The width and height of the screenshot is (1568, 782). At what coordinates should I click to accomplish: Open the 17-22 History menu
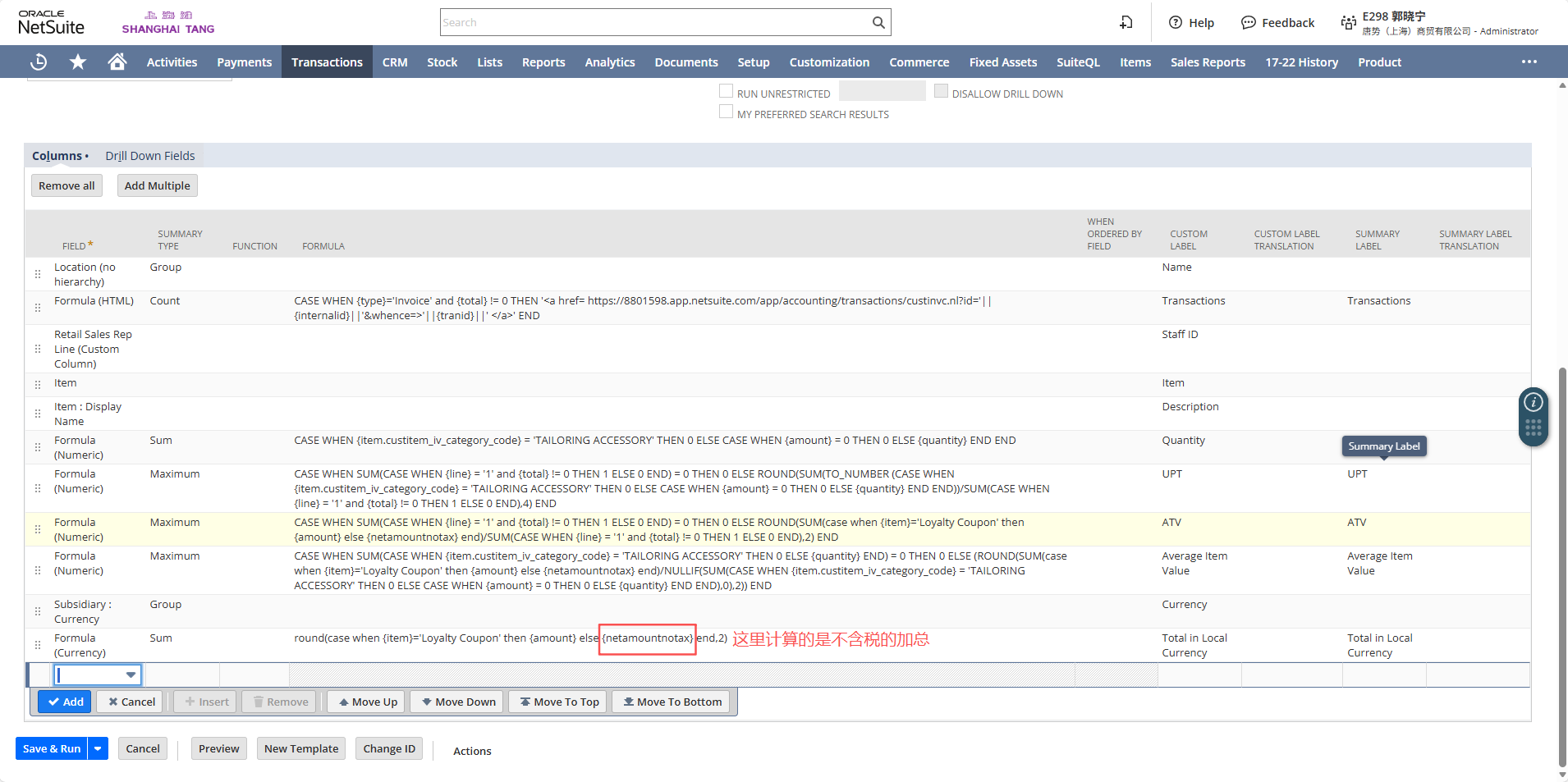[1301, 62]
